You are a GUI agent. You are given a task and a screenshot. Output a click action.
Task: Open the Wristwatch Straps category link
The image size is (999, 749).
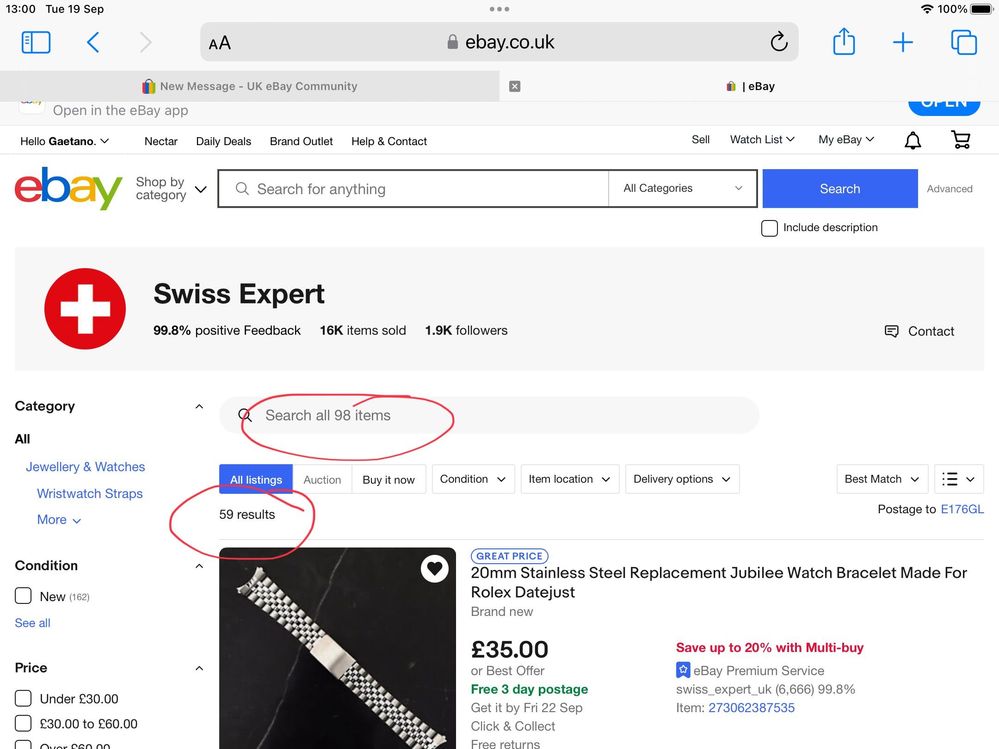coord(90,493)
